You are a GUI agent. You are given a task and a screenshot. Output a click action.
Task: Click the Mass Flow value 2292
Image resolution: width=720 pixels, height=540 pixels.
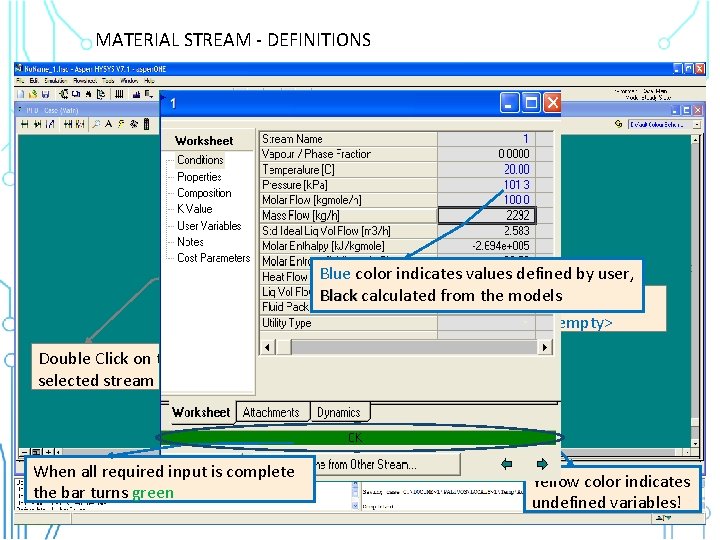(487, 215)
